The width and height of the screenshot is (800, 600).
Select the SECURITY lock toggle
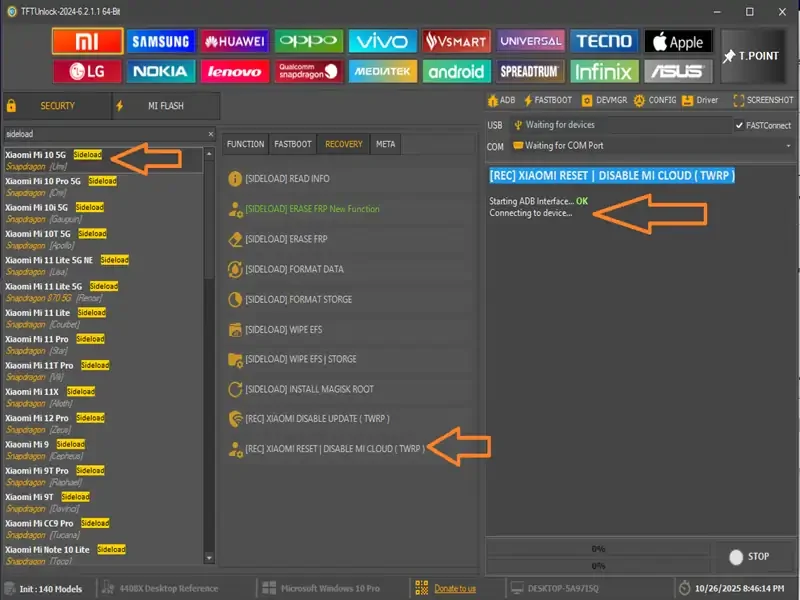[55, 105]
